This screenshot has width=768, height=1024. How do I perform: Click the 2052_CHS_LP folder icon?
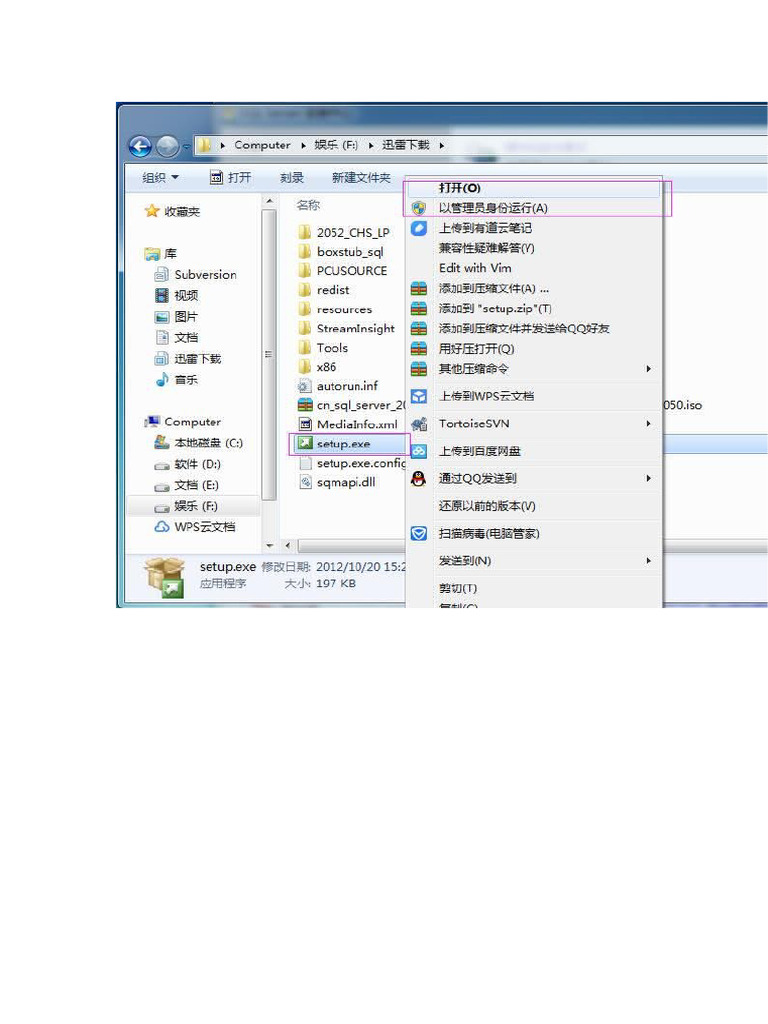304,232
